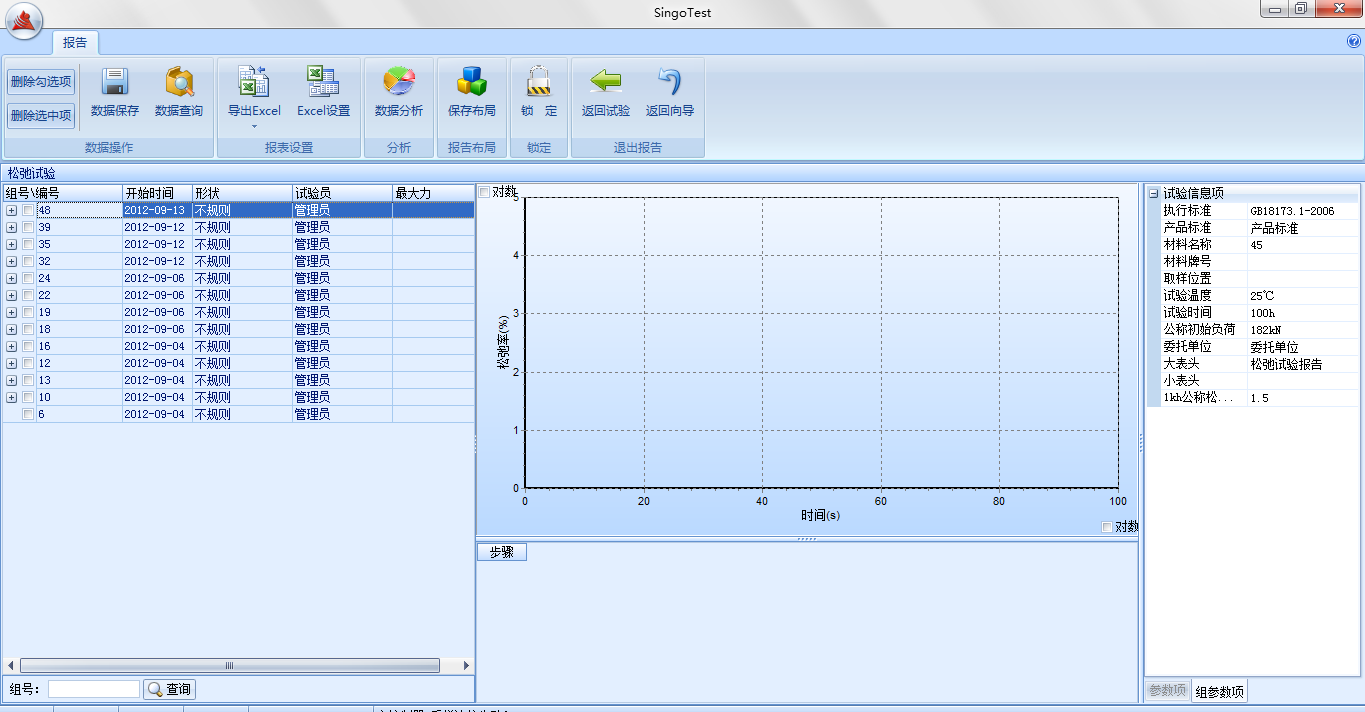Select the 松弛试验 panel title
Image resolution: width=1365 pixels, height=712 pixels.
[x=31, y=173]
